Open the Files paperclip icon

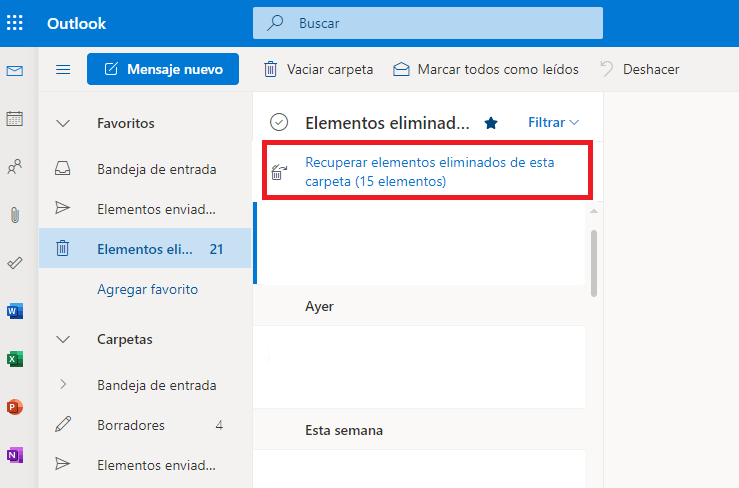click(x=15, y=215)
